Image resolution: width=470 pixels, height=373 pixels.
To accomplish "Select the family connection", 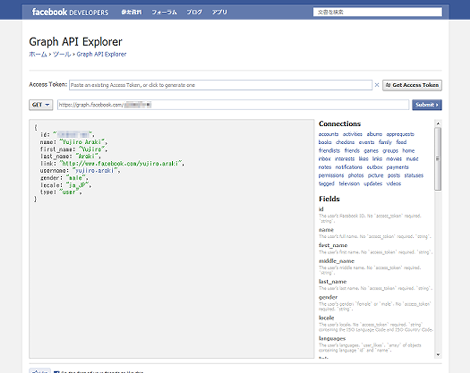I will coord(385,142).
